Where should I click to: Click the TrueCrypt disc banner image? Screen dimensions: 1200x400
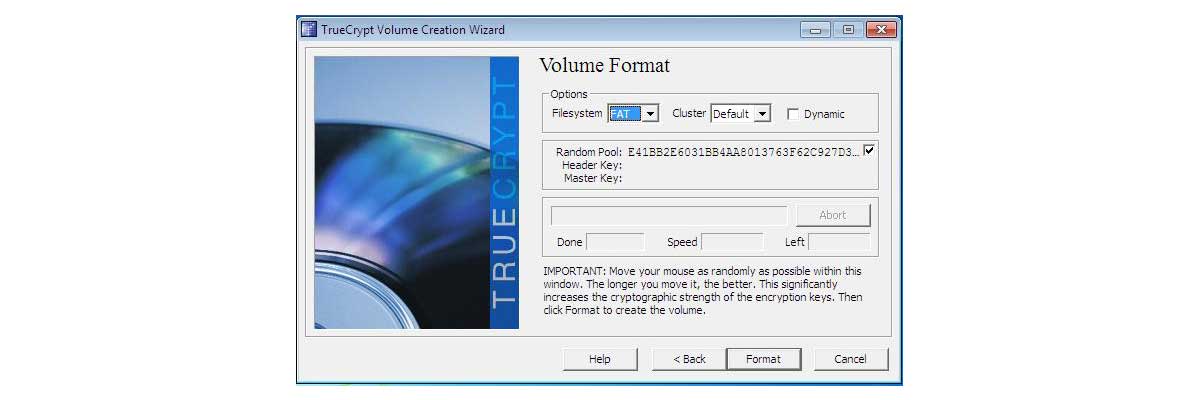click(x=416, y=192)
